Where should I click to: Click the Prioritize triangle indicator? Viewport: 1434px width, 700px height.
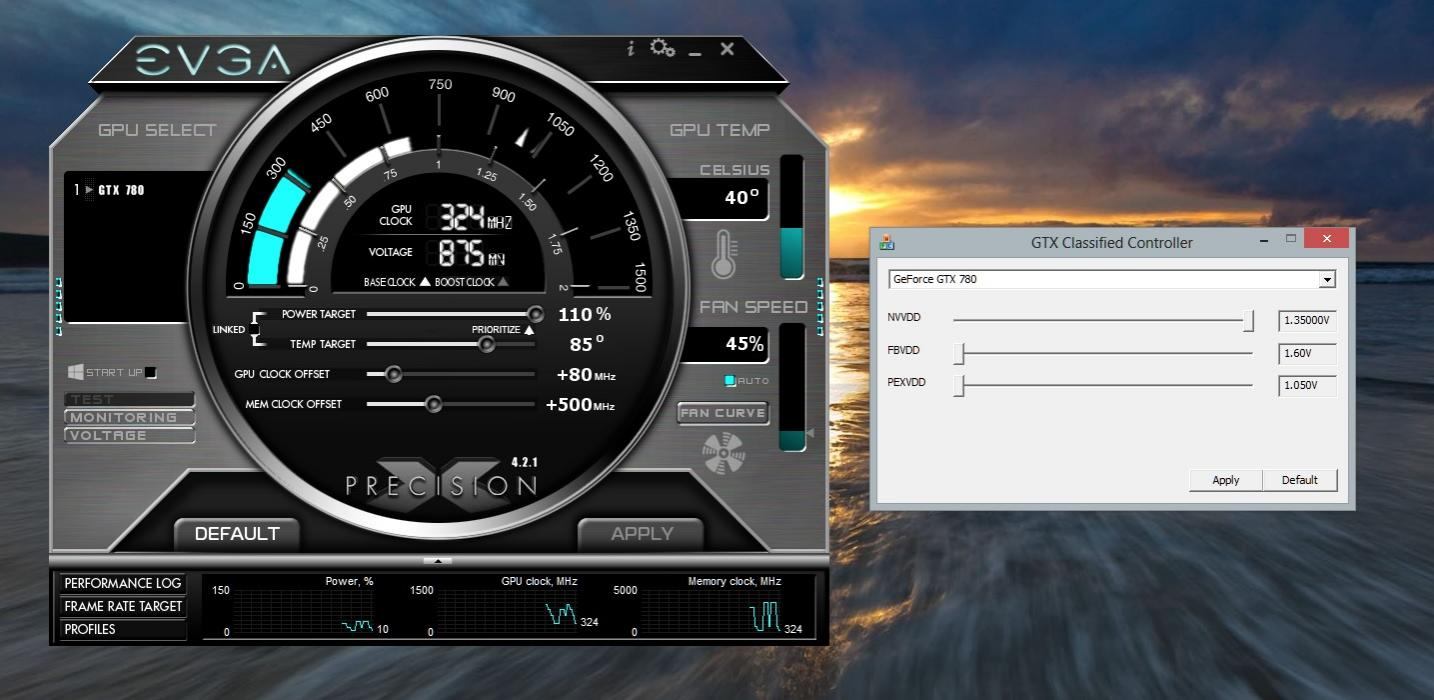point(529,330)
